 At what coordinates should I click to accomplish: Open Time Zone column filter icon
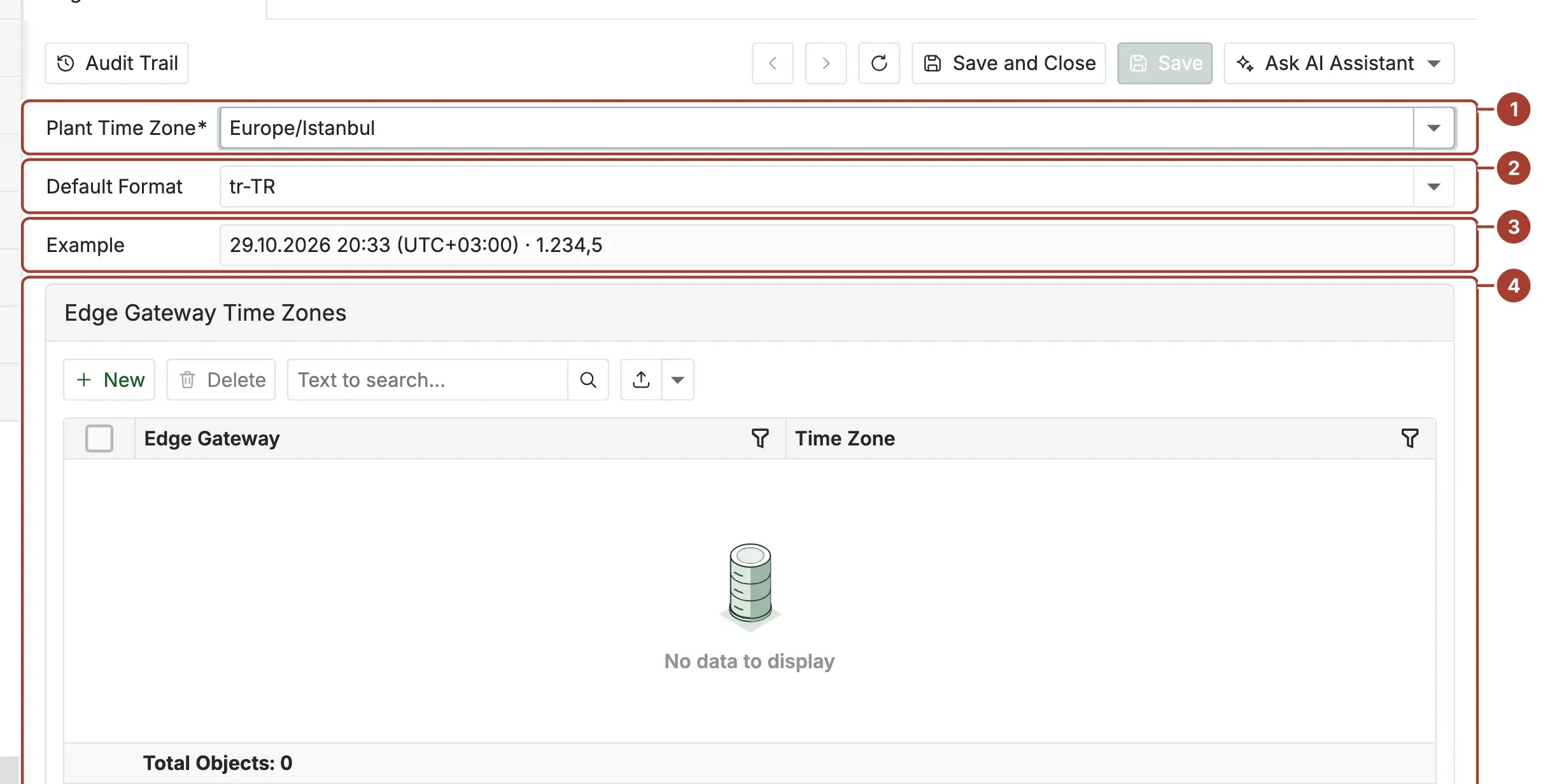pyautogui.click(x=1410, y=438)
